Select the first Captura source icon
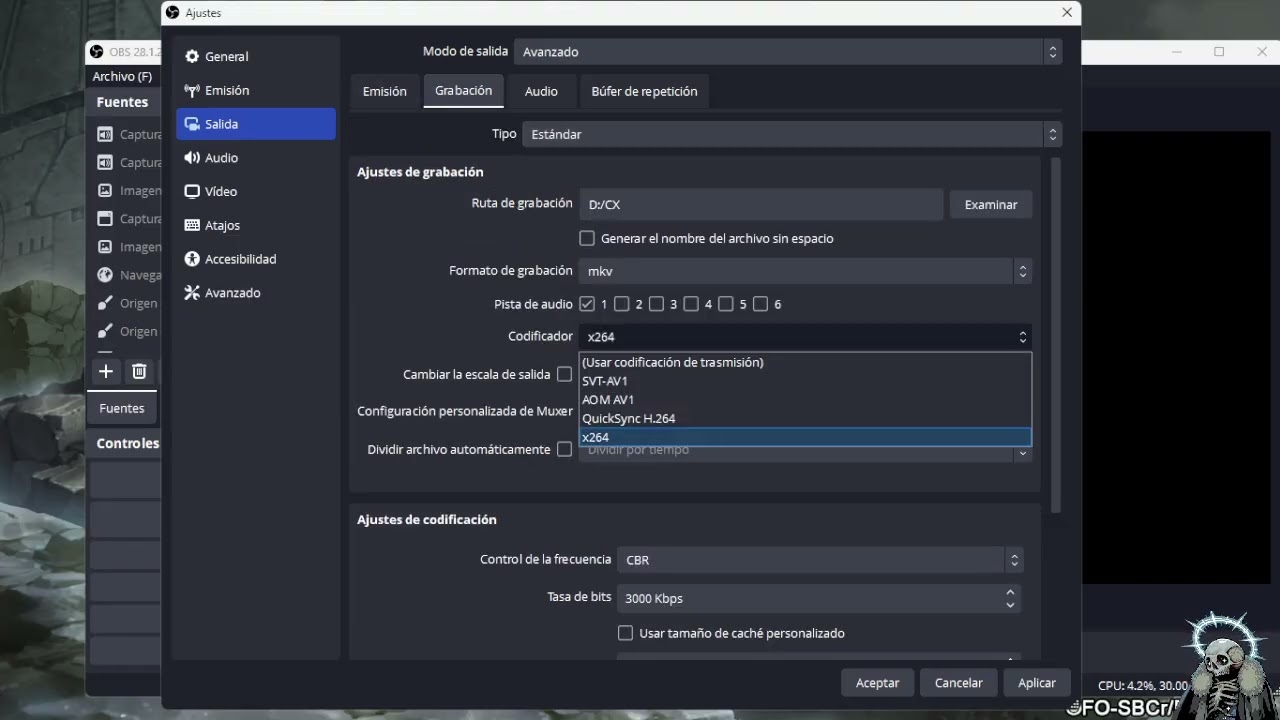The height and width of the screenshot is (720, 1280). click(x=104, y=134)
